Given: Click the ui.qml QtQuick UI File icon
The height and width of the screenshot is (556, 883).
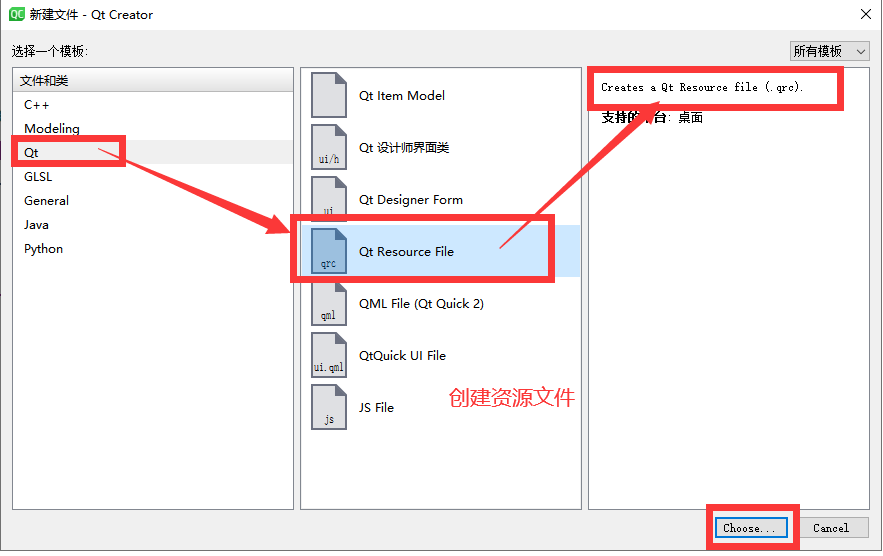Looking at the screenshot, I should 329,355.
